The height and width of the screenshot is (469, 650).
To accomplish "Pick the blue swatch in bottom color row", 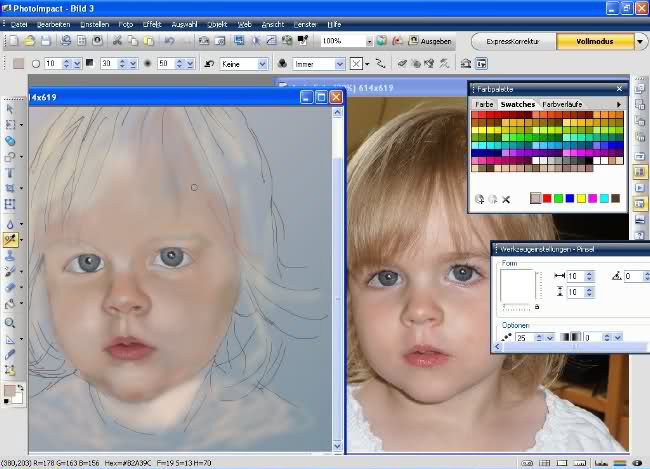I will point(569,198).
